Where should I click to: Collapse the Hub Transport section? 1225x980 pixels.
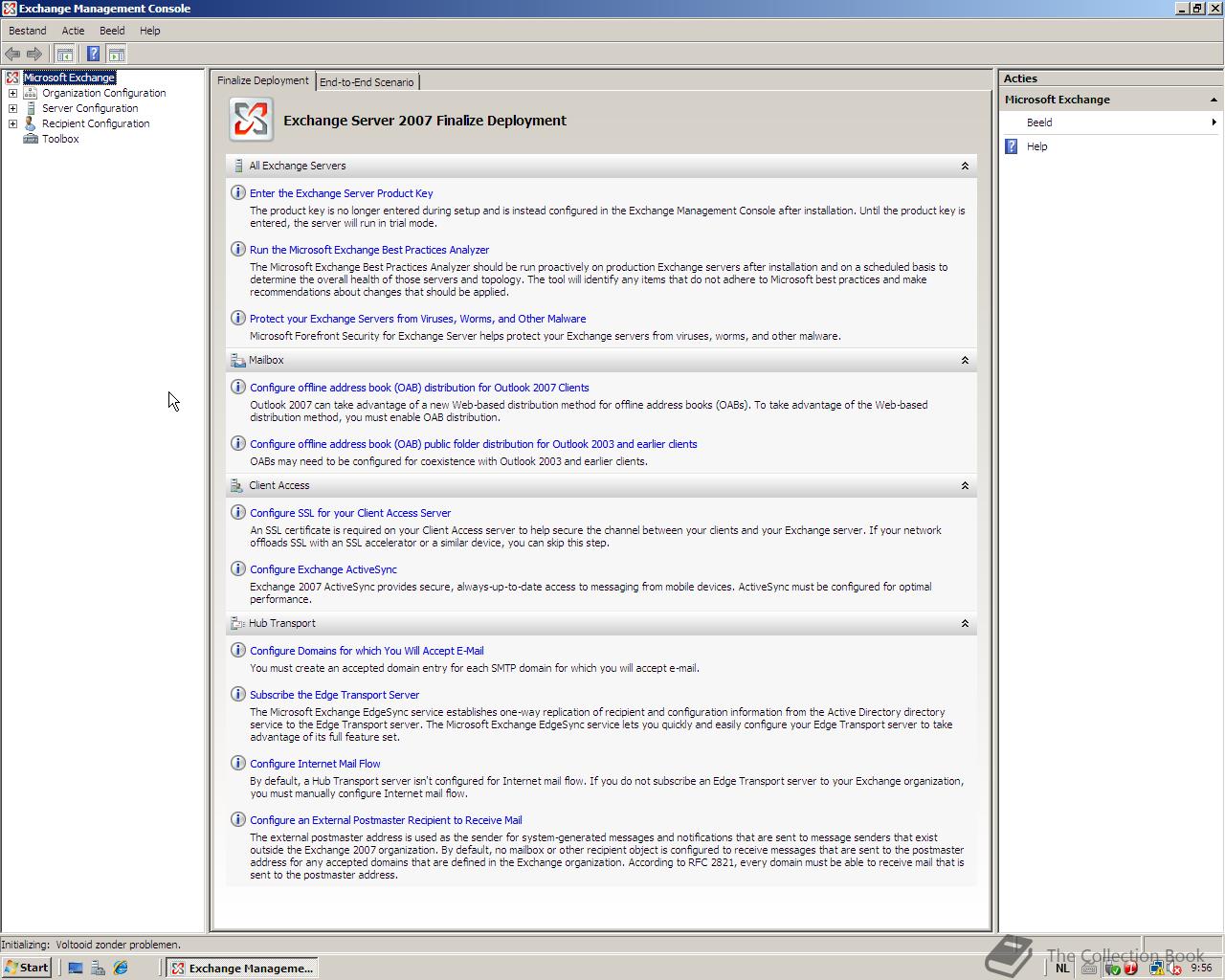coord(965,623)
